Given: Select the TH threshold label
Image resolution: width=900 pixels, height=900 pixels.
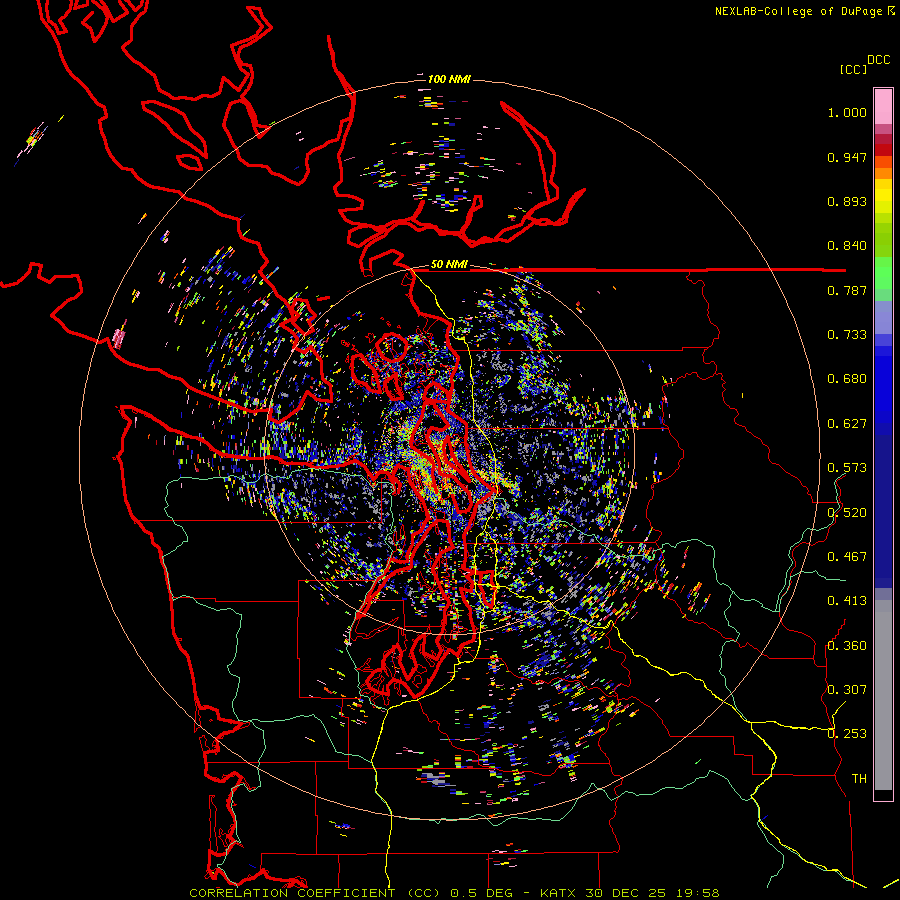Looking at the screenshot, I should pos(859,779).
